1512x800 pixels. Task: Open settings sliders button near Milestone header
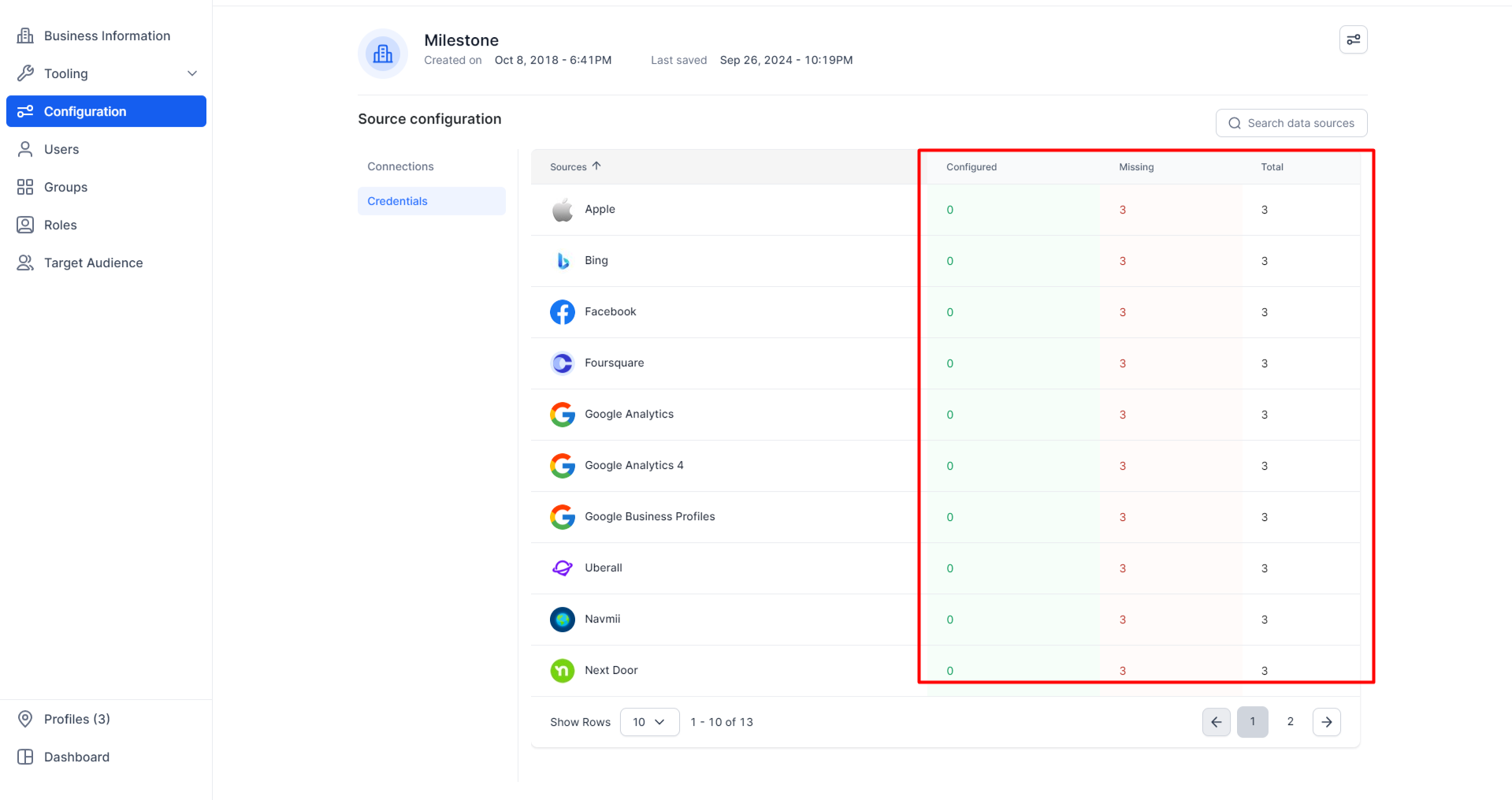[1353, 39]
